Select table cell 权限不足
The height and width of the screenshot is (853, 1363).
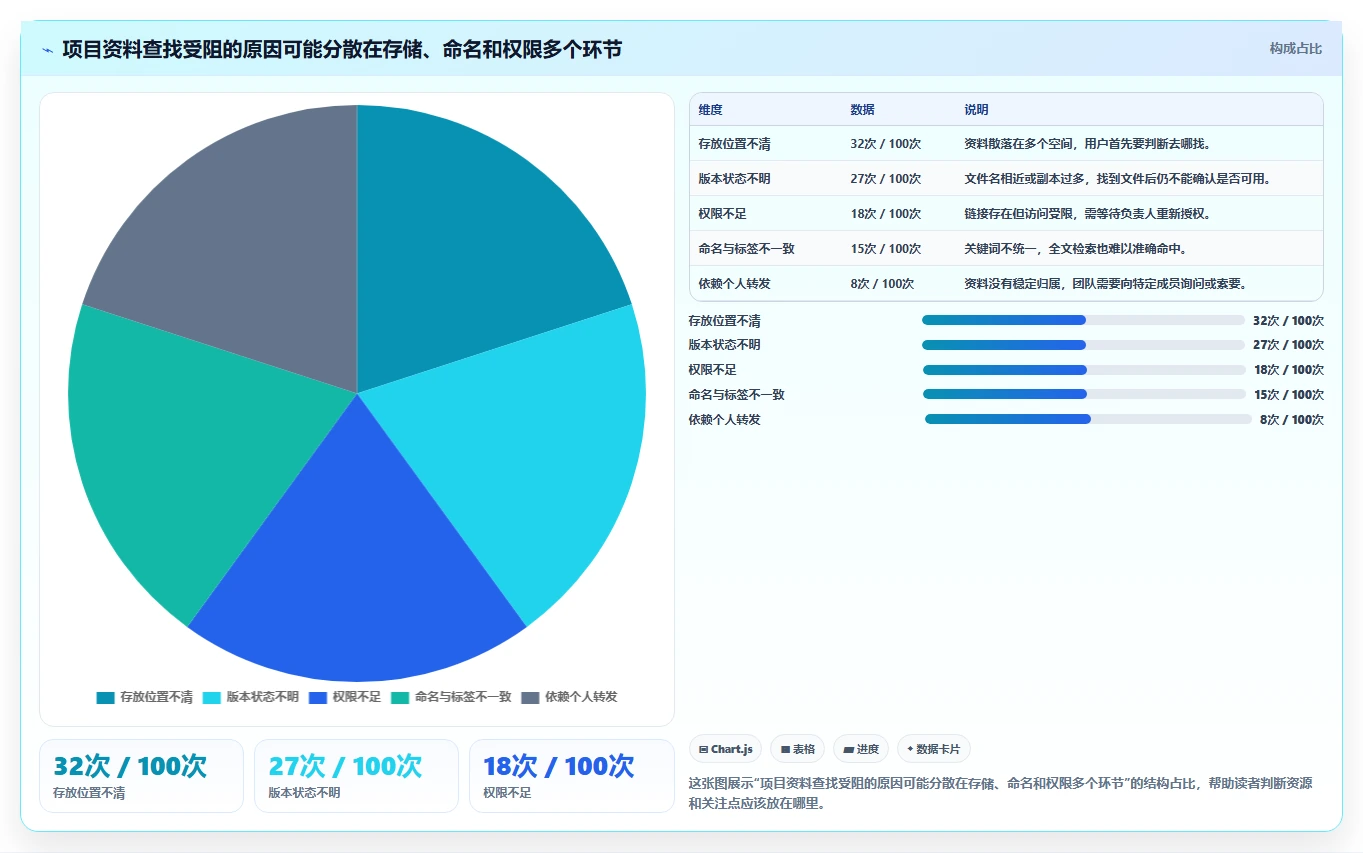(x=723, y=214)
